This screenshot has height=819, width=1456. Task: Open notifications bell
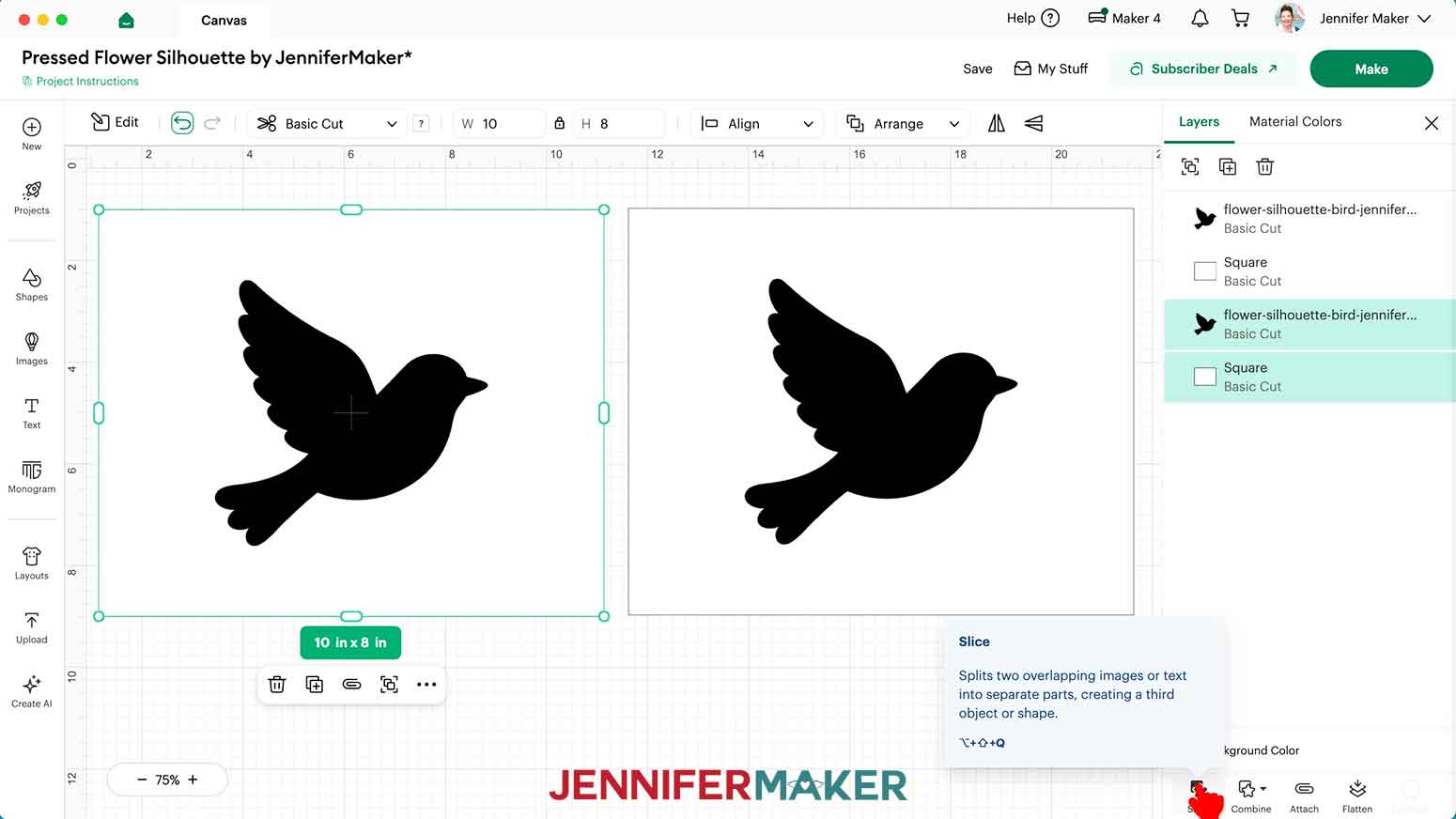tap(1200, 18)
